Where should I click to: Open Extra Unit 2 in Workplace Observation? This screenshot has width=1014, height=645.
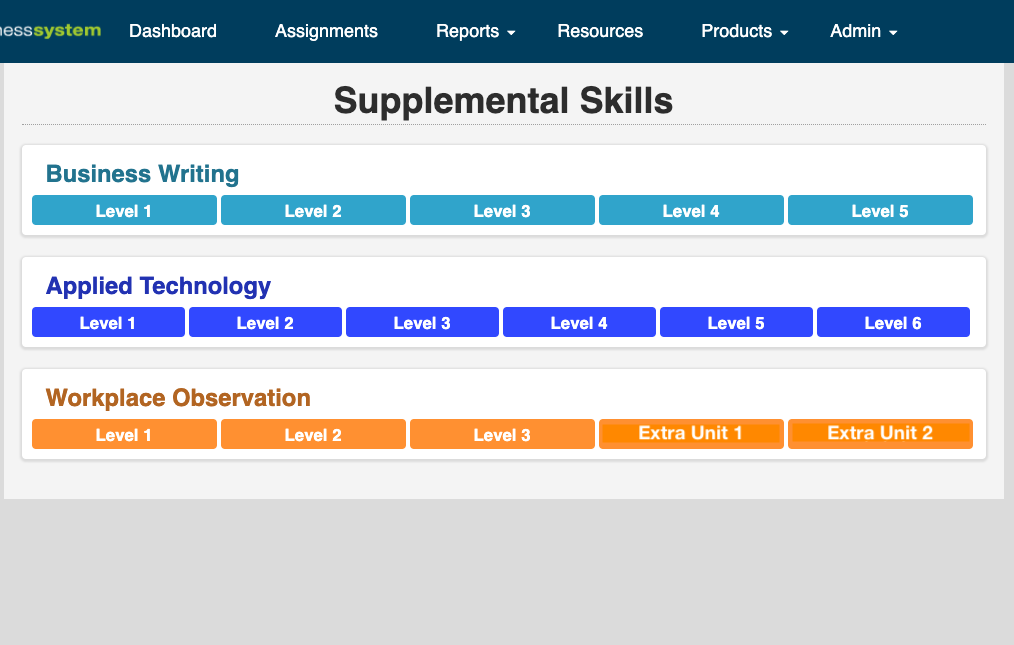(880, 434)
